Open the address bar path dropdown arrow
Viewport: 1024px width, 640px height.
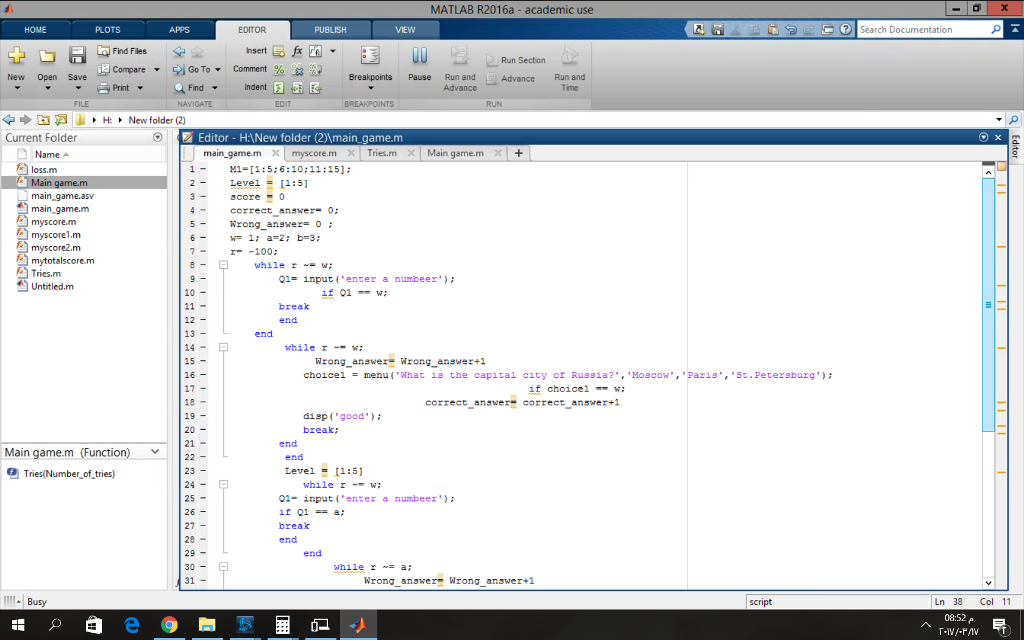[x=999, y=120]
